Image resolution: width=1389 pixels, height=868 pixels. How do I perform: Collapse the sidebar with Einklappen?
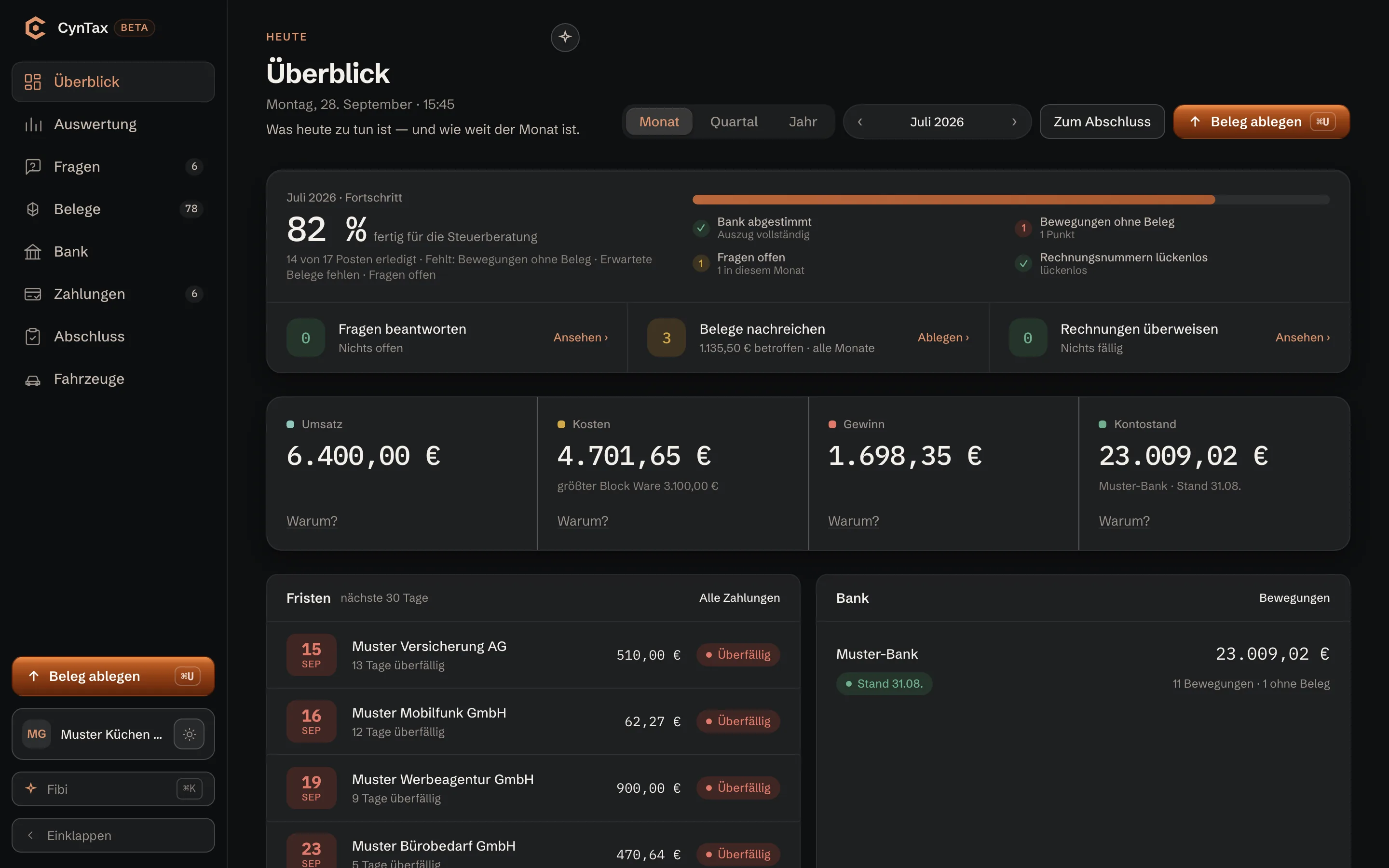[113, 835]
